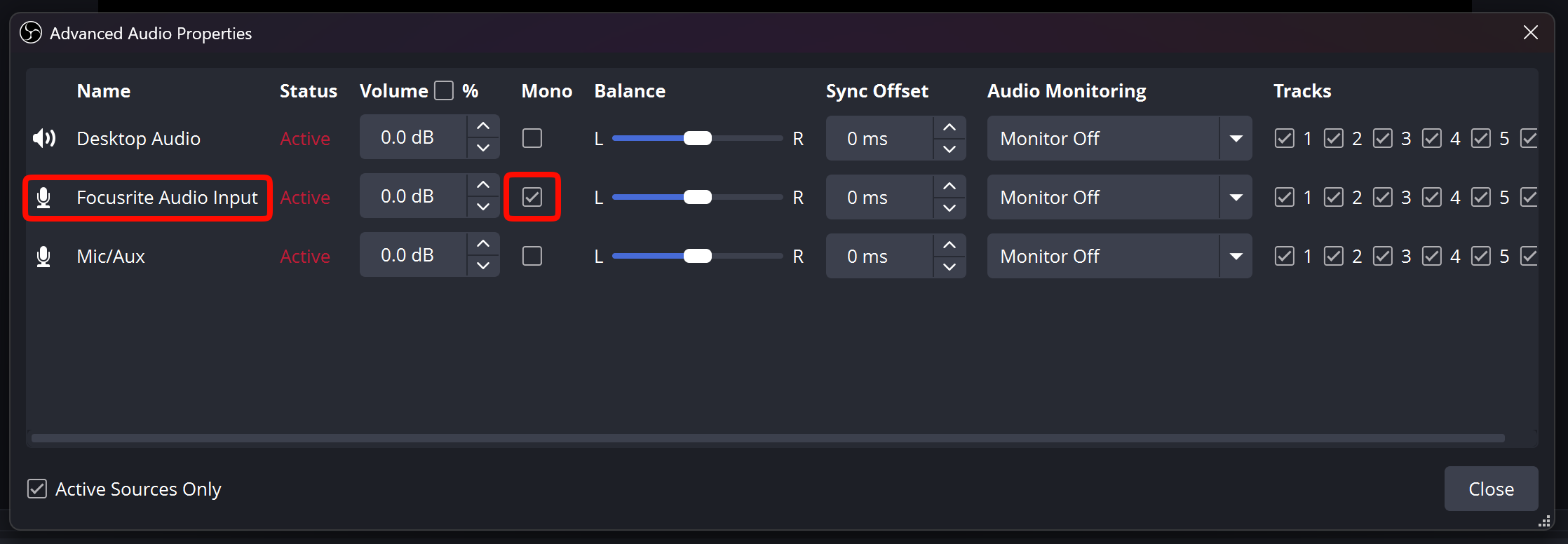Select the Mic/Aux volume dB field
The height and width of the screenshot is (544, 1568).
[x=413, y=255]
